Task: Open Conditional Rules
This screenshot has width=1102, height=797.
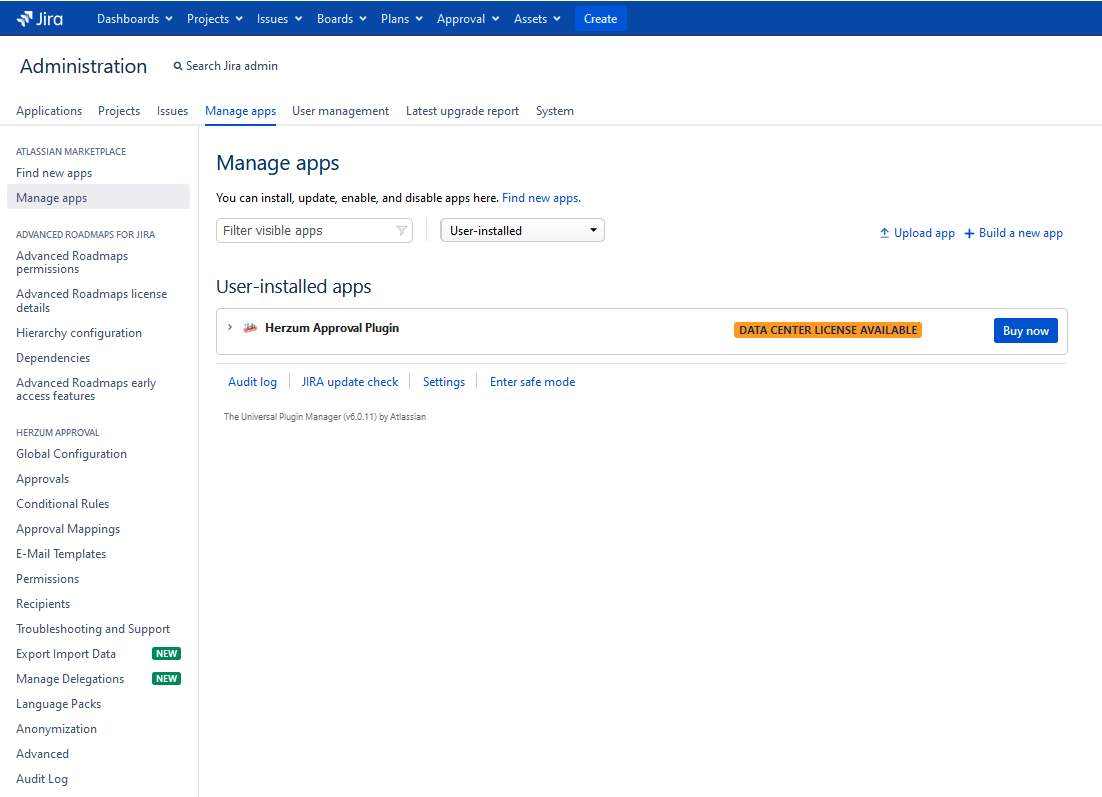Action: click(63, 504)
